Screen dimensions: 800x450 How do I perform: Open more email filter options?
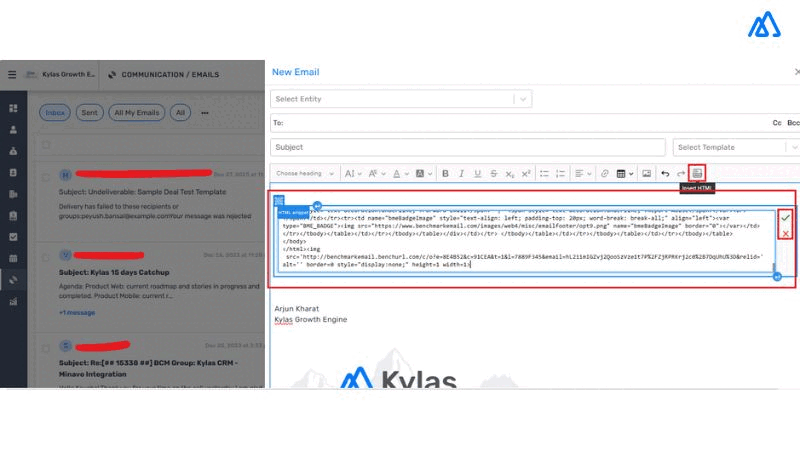point(205,113)
